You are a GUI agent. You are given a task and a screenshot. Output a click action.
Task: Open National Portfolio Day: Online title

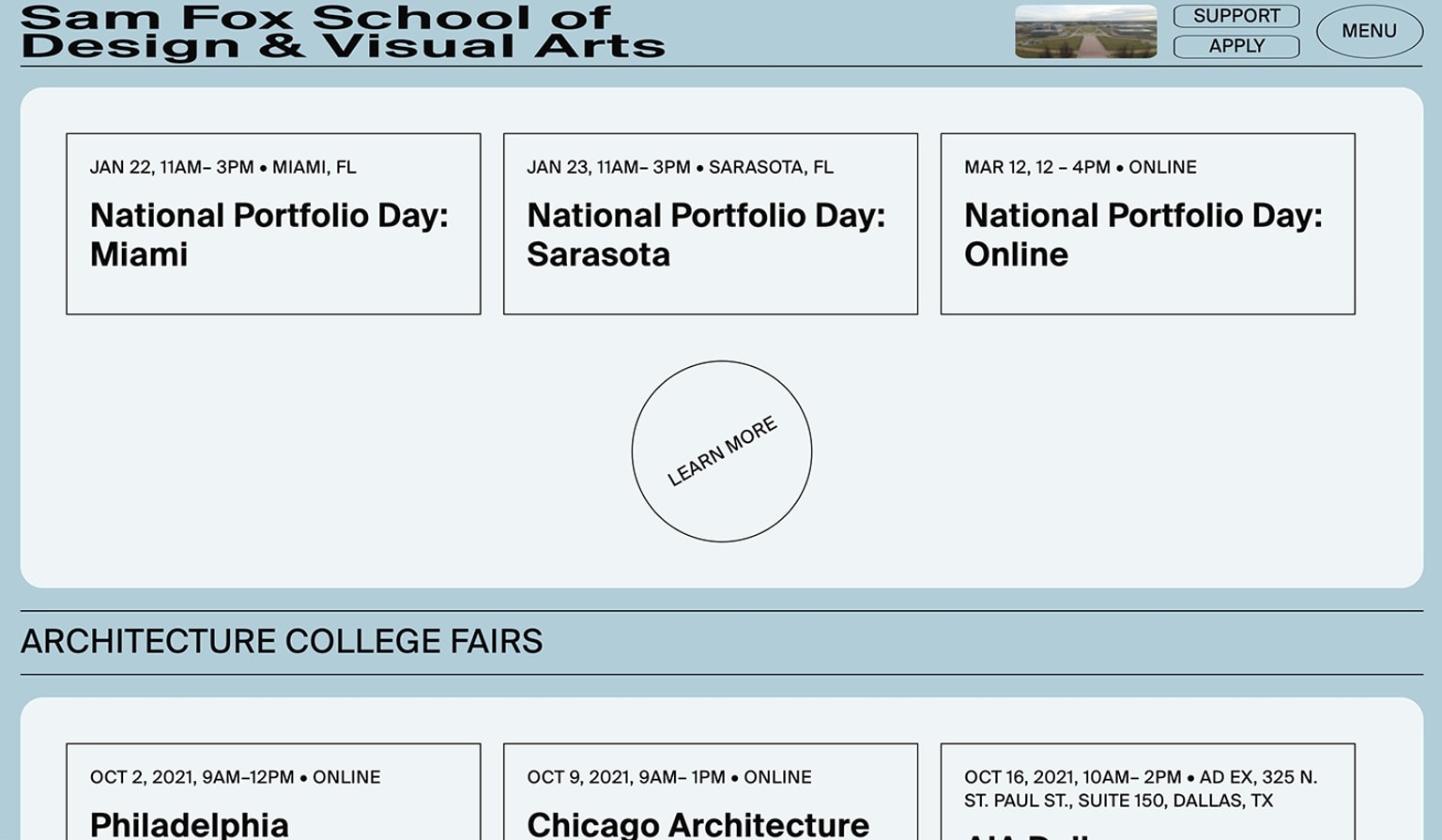[1143, 235]
